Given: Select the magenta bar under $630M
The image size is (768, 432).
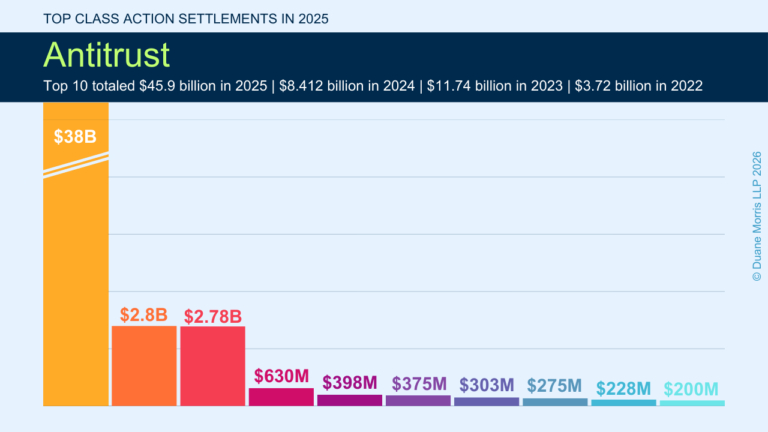Looking at the screenshot, I should [281, 396].
